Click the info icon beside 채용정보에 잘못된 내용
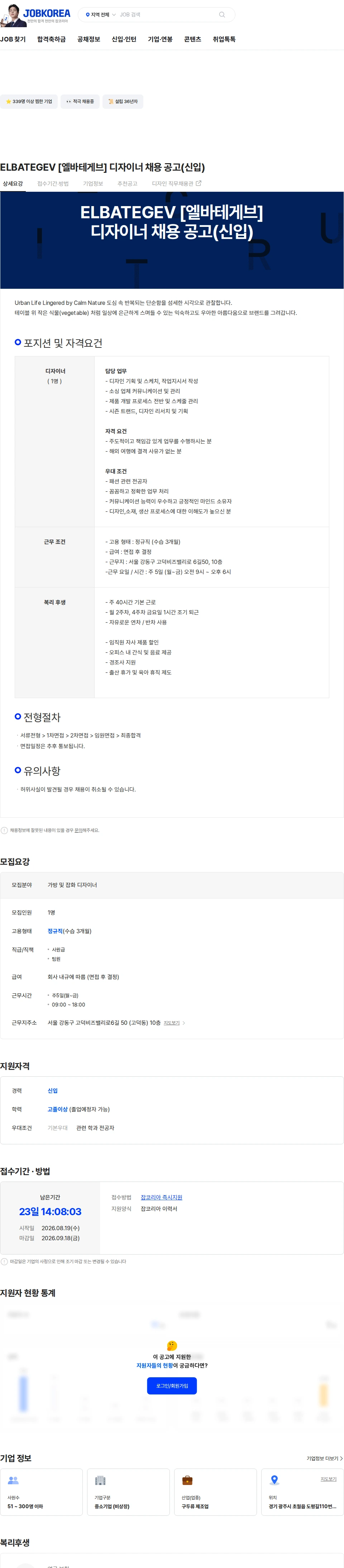344x1568 pixels. coord(4,830)
